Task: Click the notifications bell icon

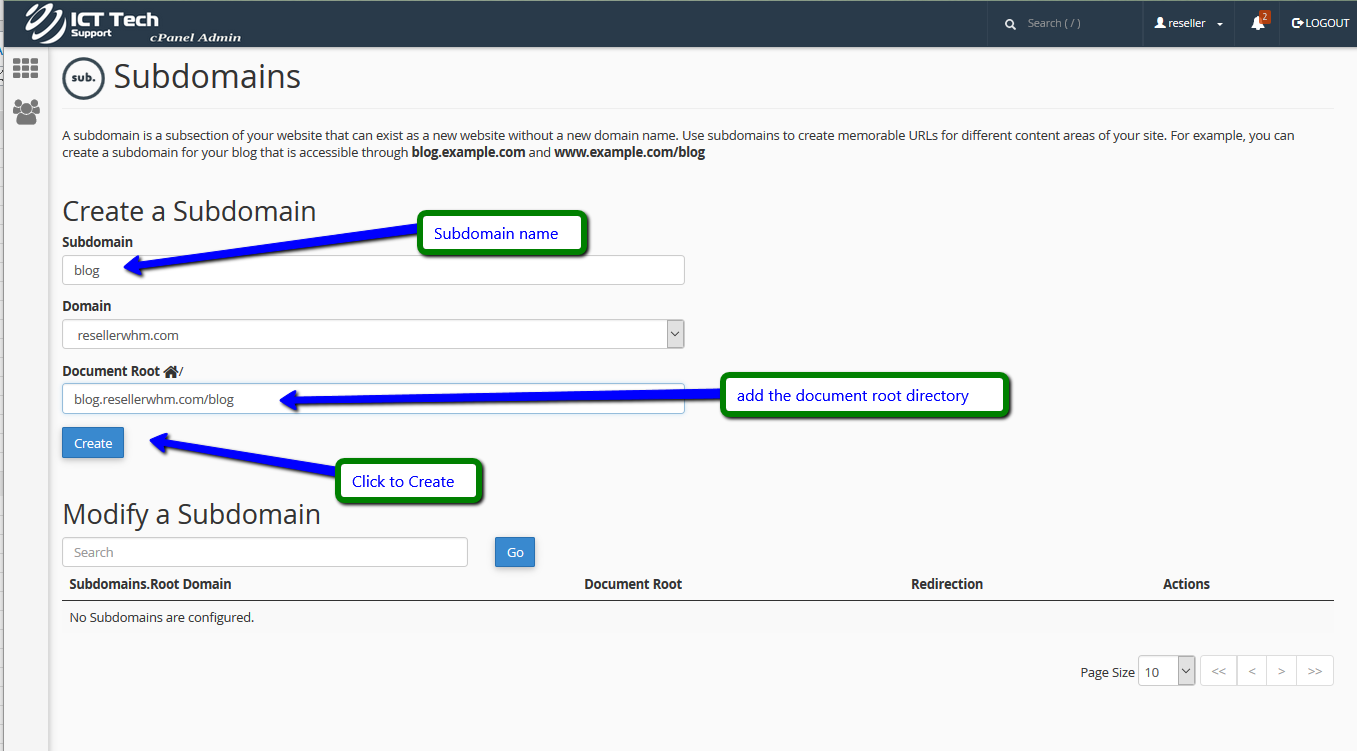Action: 1258,23
